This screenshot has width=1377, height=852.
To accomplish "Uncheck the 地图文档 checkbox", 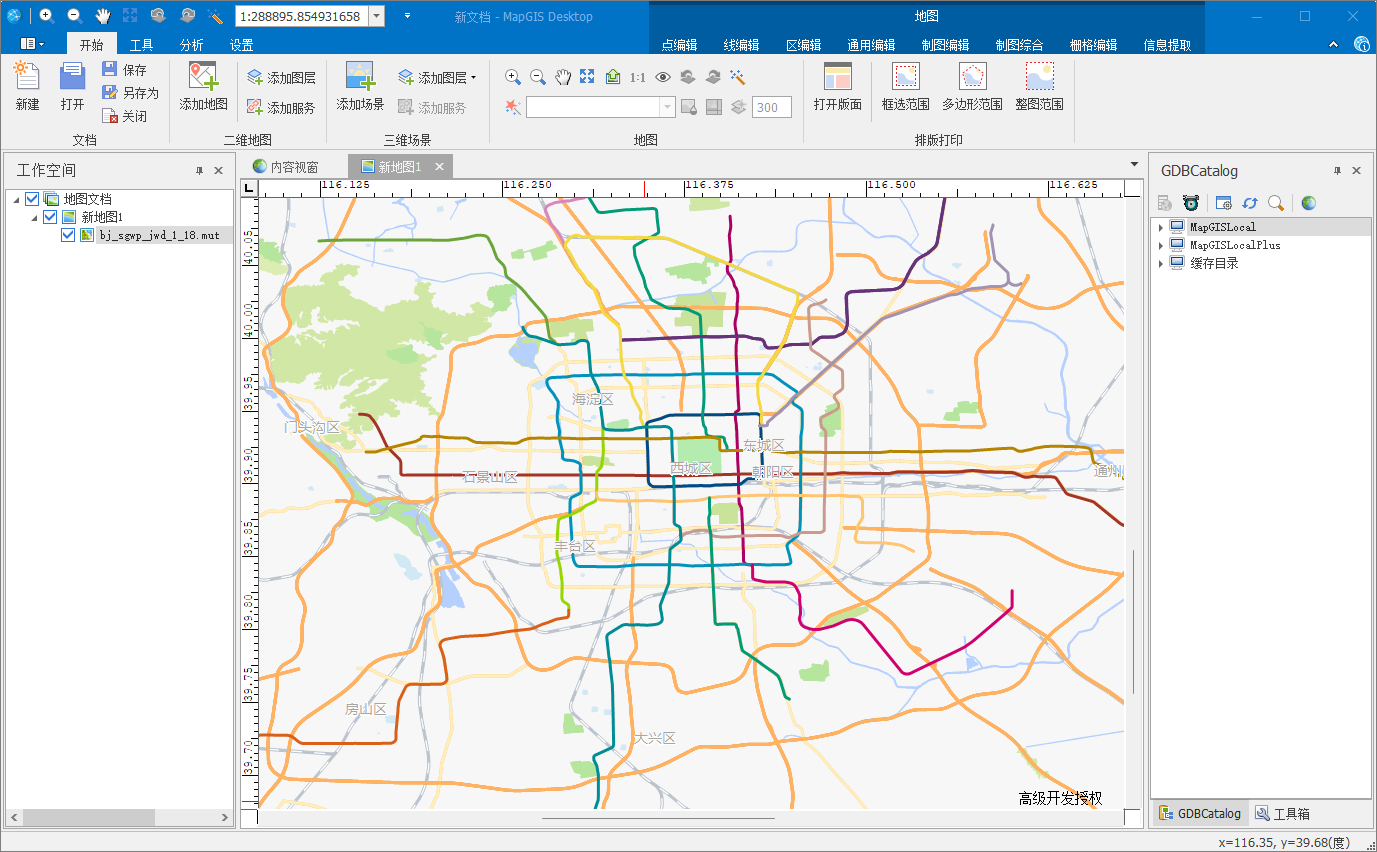I will tap(32, 199).
